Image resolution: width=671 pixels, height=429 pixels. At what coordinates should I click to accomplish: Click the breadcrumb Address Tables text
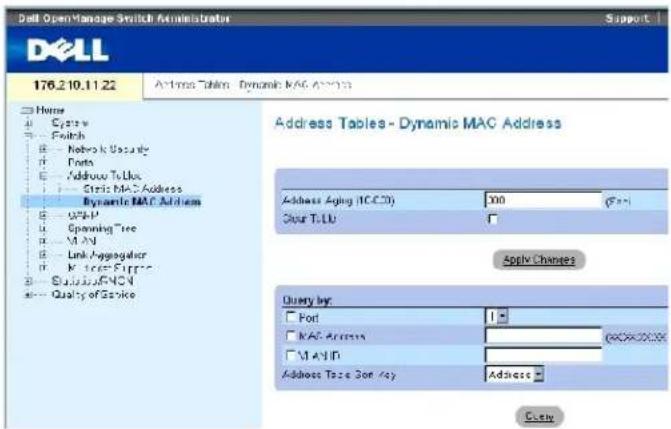click(192, 85)
